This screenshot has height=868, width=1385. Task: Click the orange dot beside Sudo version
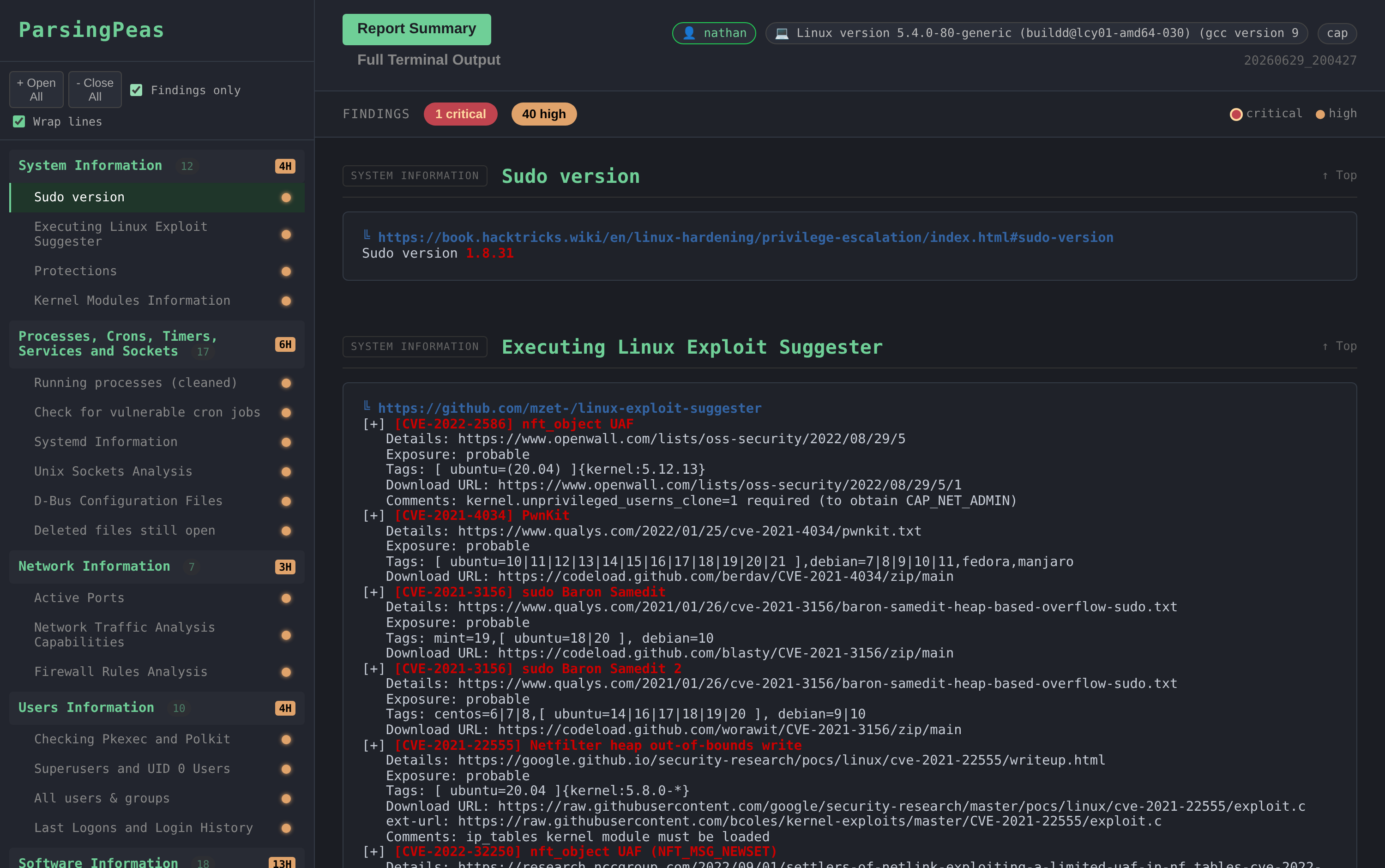point(286,198)
